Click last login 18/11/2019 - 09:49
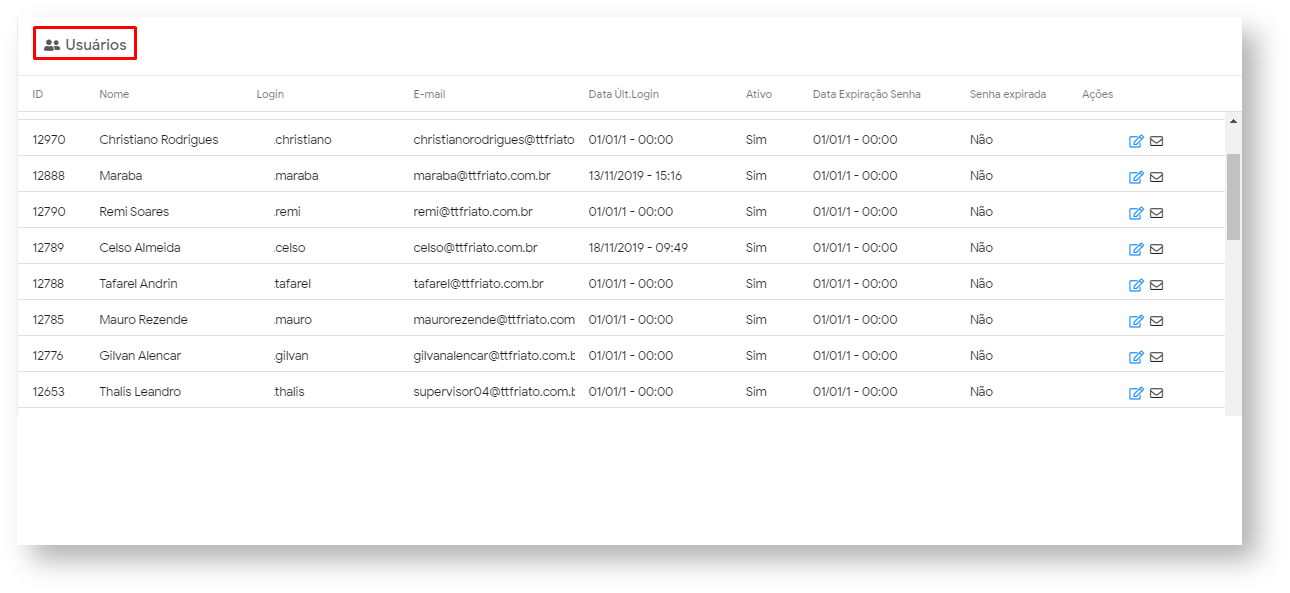This screenshot has height=593, width=1290. [x=638, y=248]
